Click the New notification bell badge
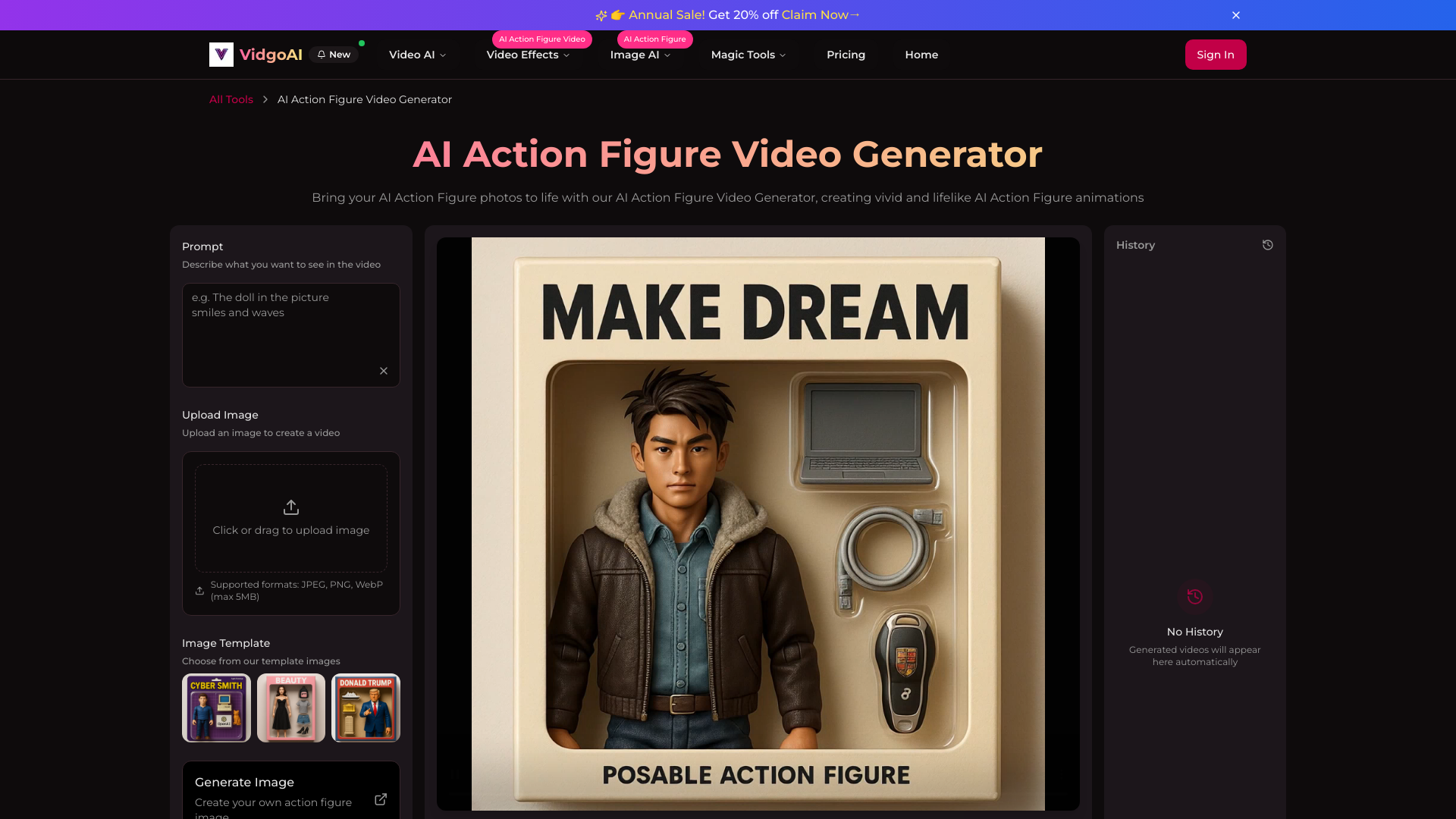The image size is (1456, 819). pos(334,55)
